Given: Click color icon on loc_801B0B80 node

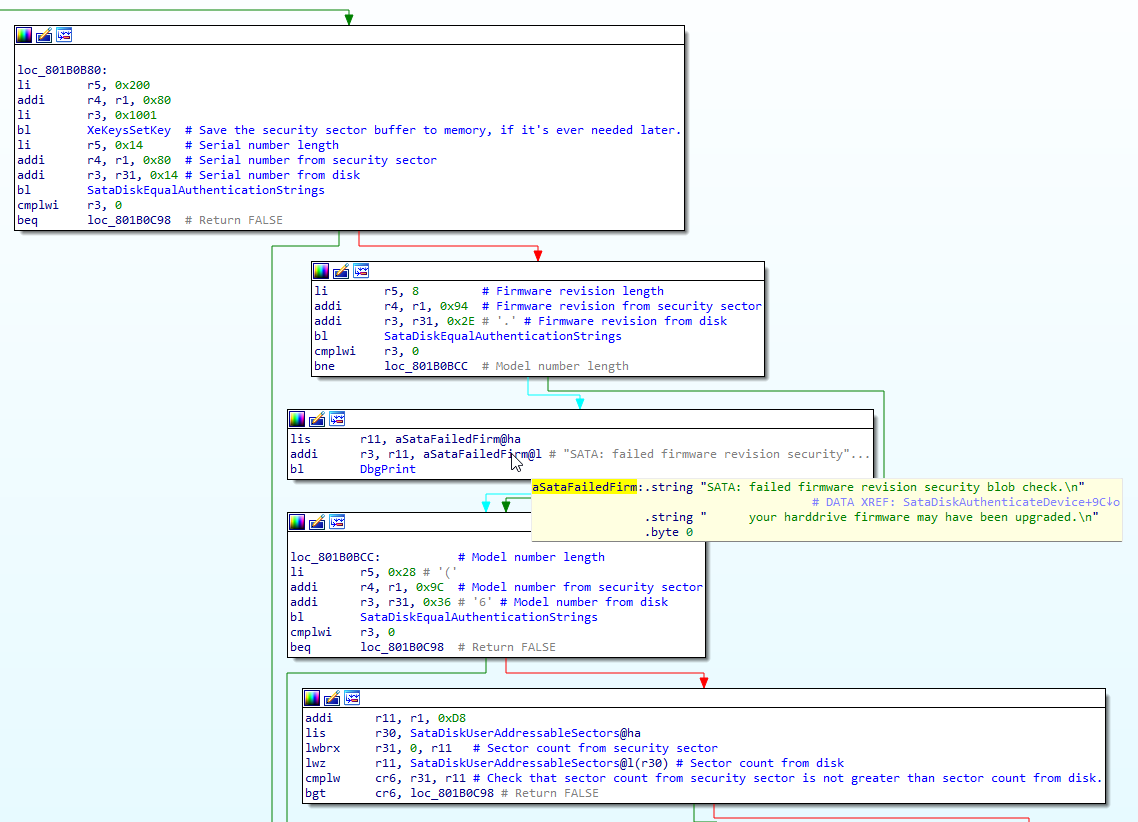Looking at the screenshot, I should [24, 35].
